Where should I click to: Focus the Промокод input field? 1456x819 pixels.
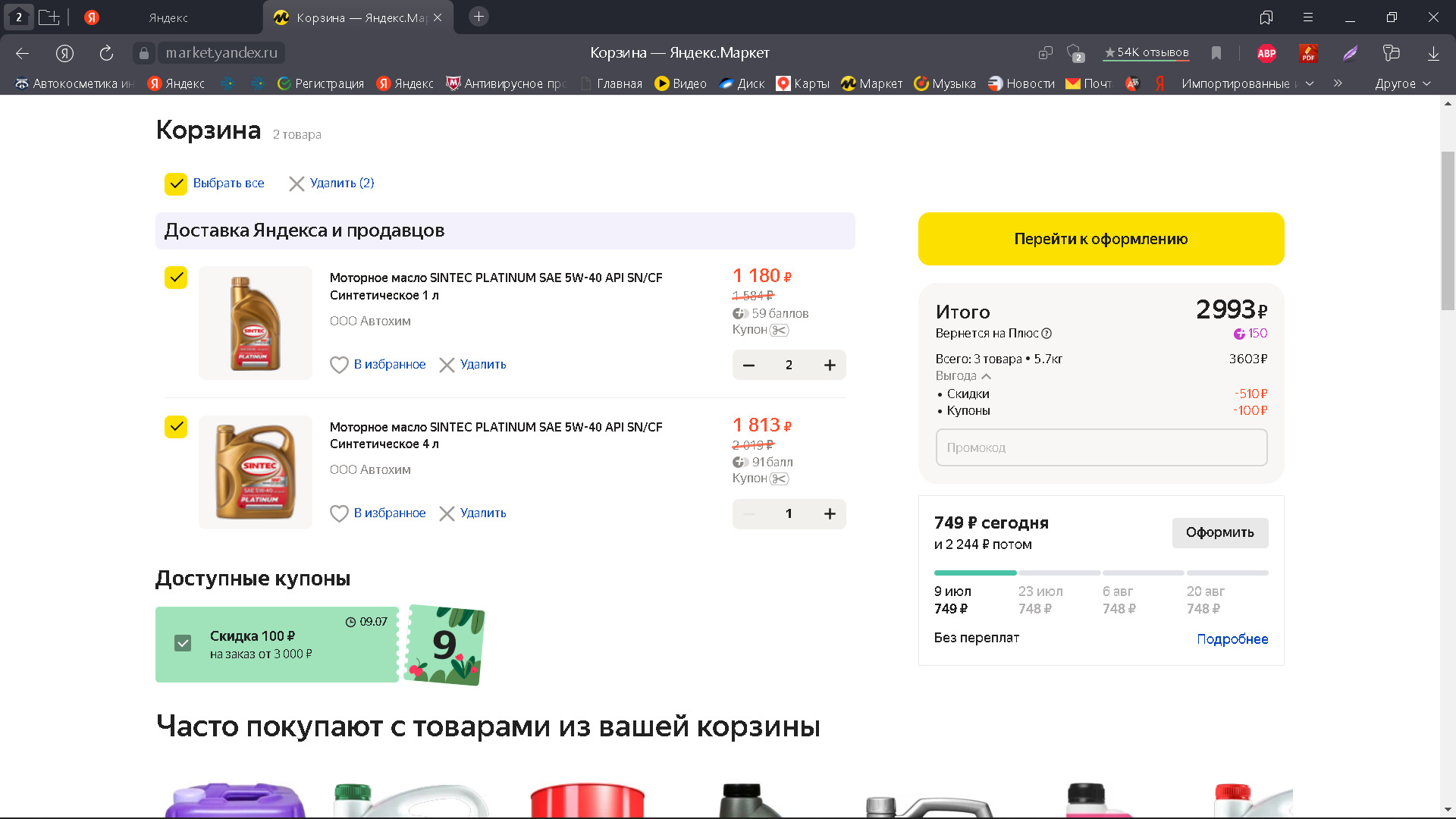1101,447
